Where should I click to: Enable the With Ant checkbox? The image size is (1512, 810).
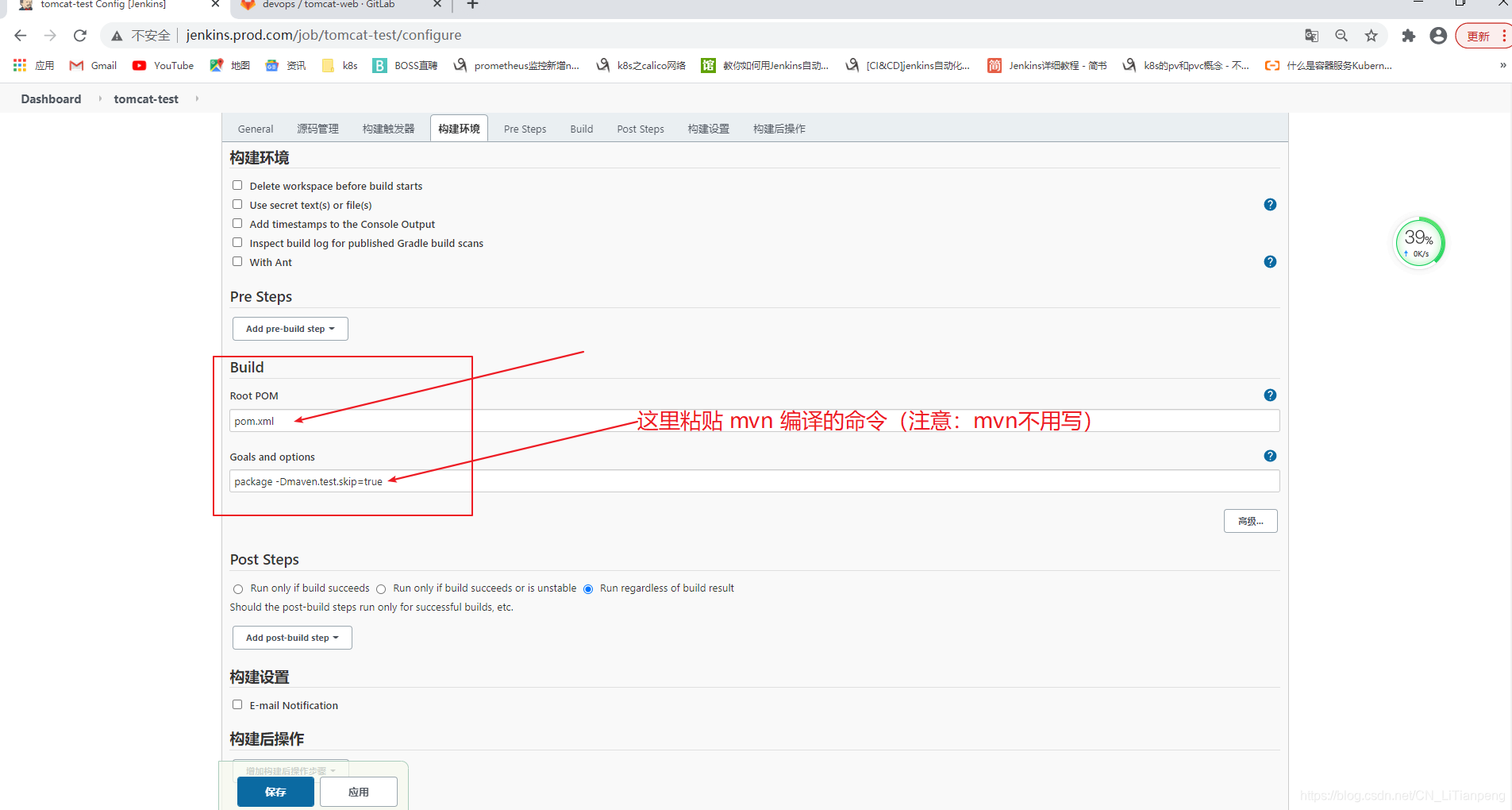(x=237, y=261)
